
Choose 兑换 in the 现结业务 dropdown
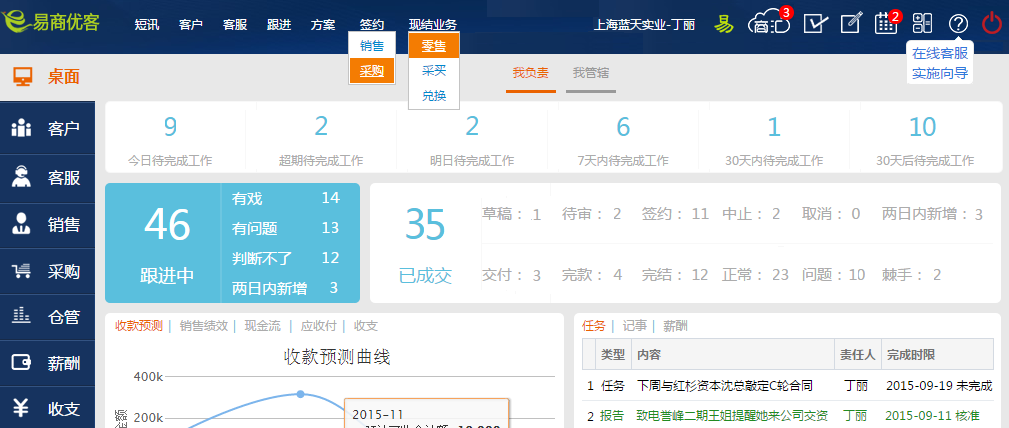pos(434,96)
